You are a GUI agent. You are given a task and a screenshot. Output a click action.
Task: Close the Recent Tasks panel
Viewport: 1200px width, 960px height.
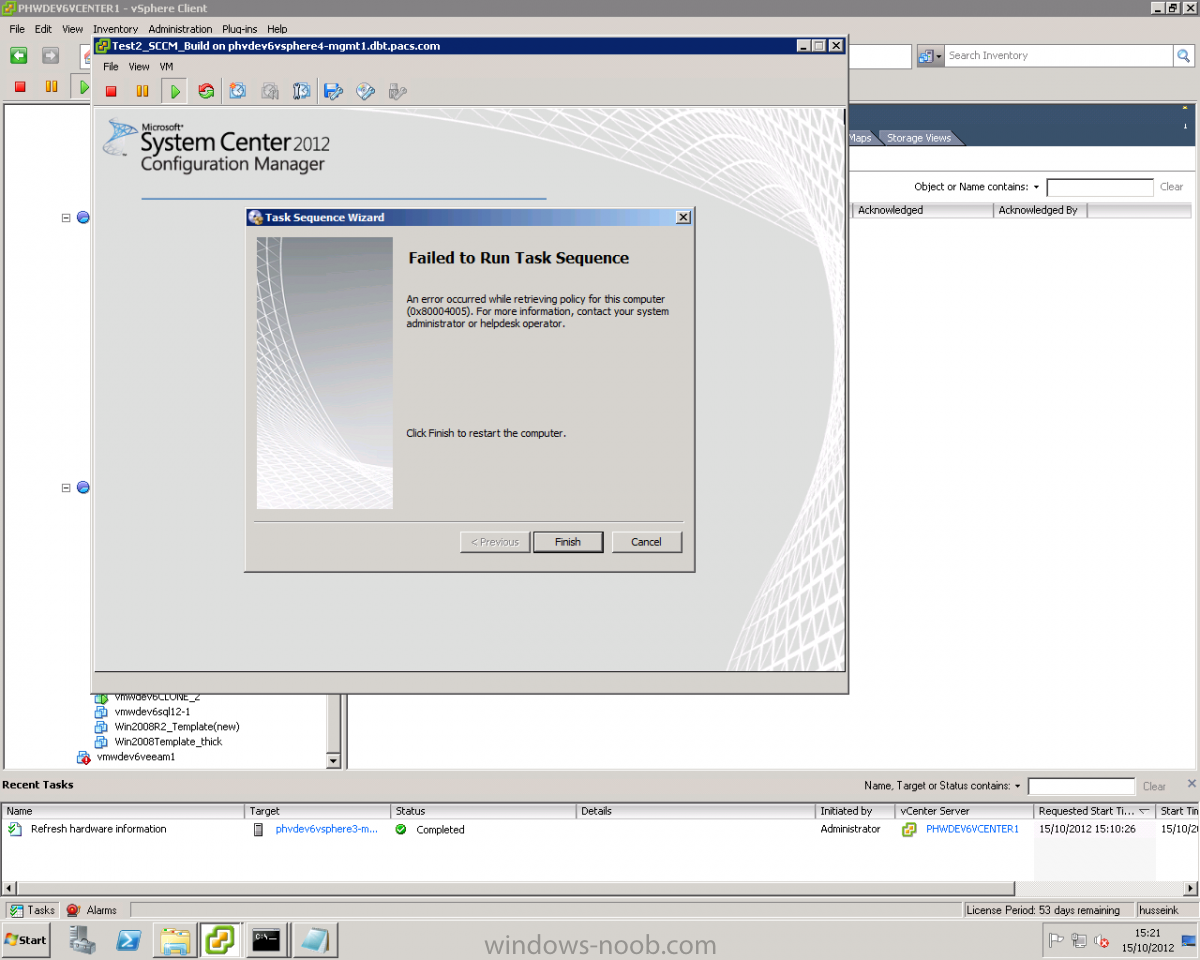[1191, 784]
